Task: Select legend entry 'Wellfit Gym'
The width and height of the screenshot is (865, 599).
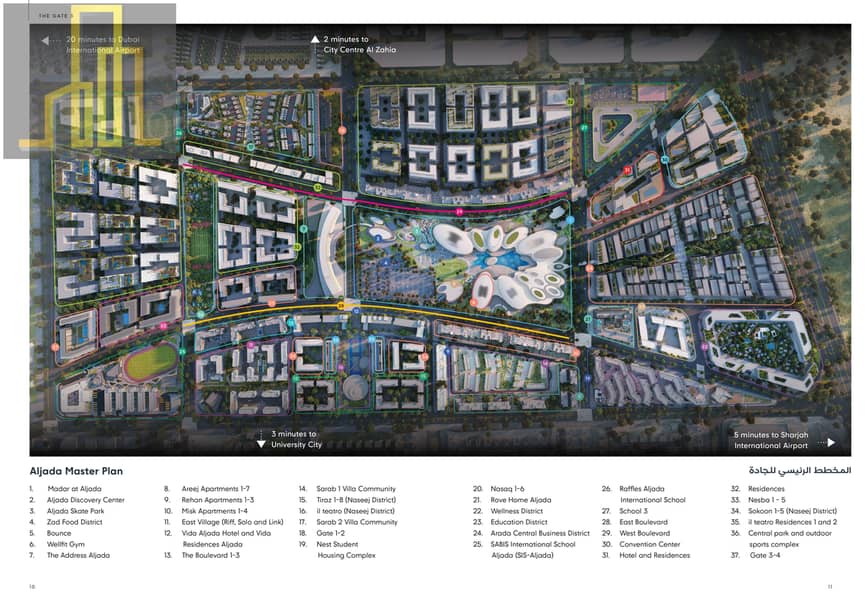Action: [x=66, y=544]
